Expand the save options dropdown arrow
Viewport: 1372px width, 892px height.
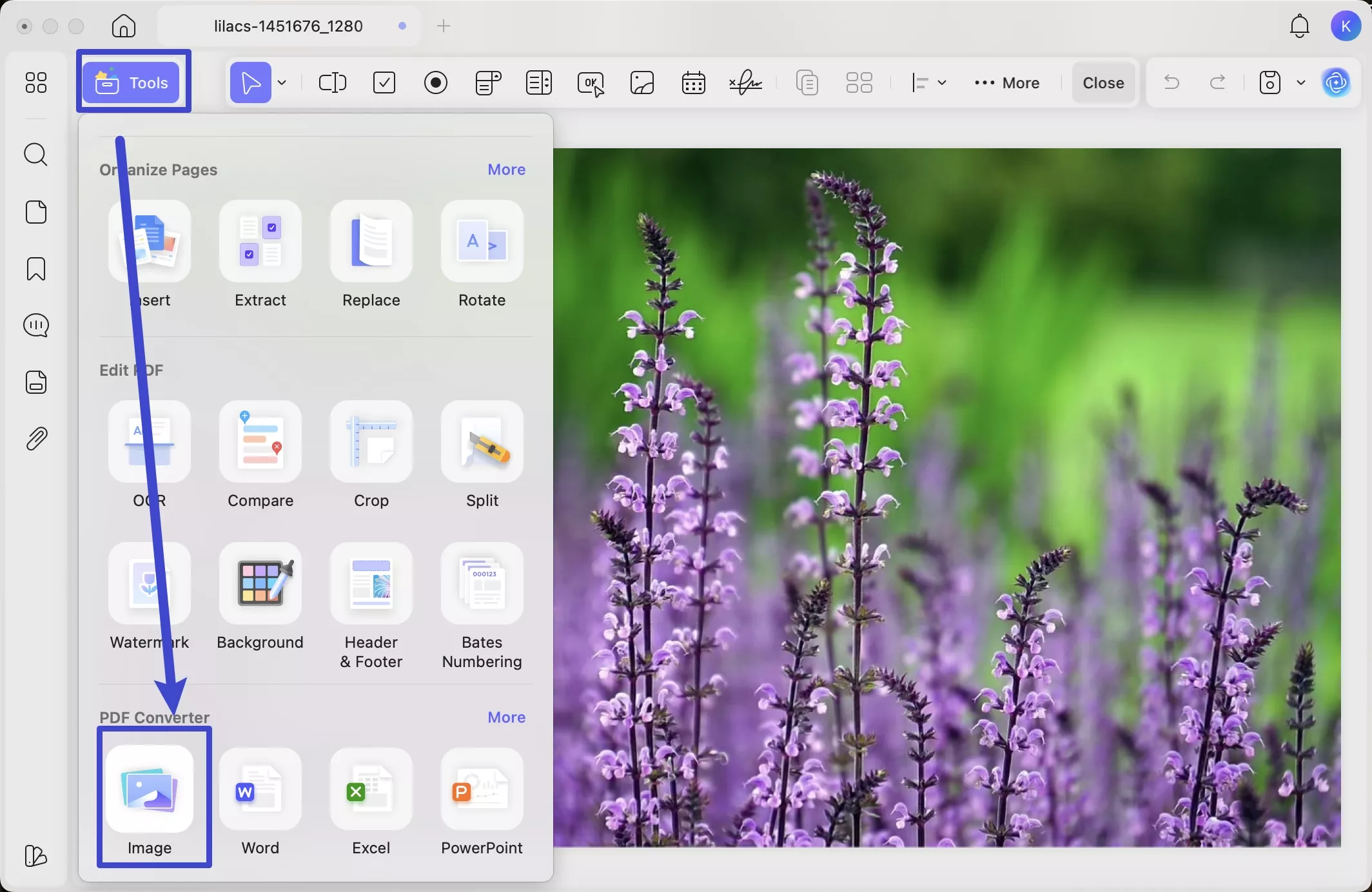coord(1301,82)
